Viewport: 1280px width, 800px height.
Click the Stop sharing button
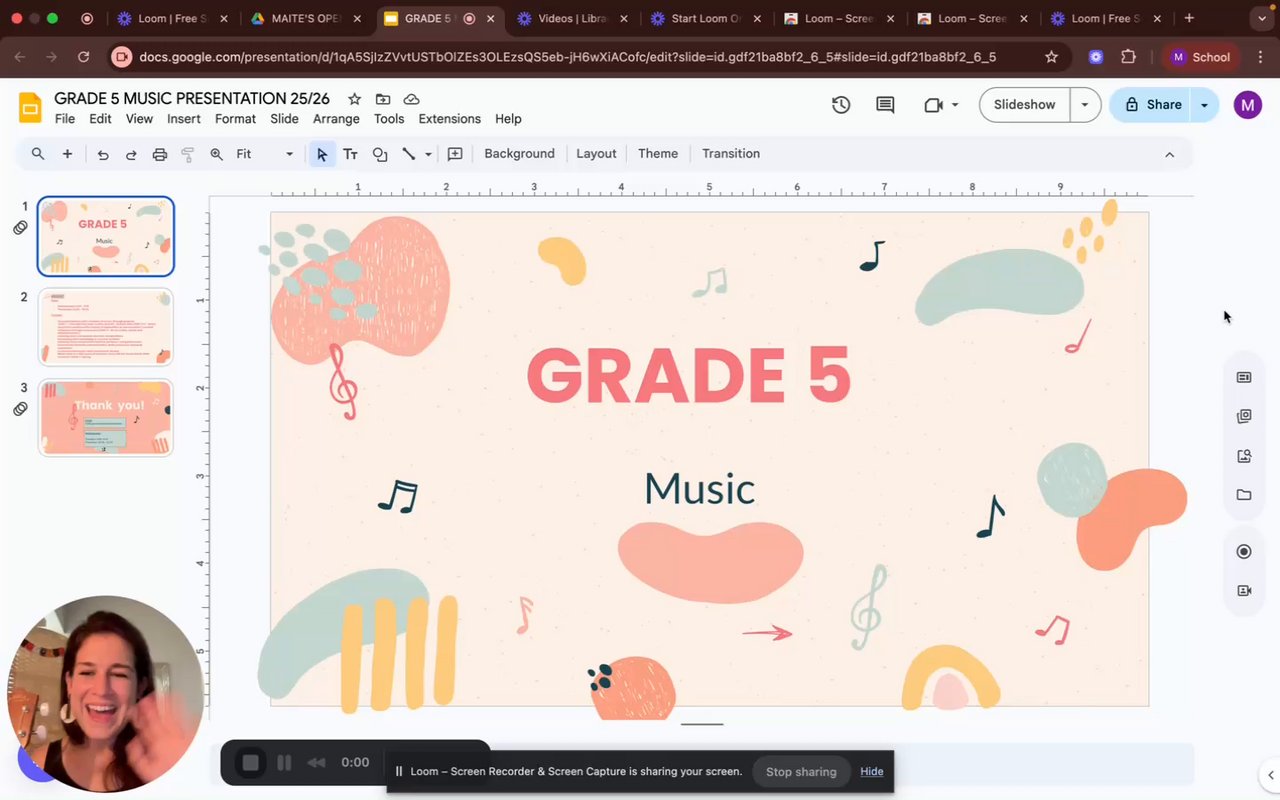(800, 772)
